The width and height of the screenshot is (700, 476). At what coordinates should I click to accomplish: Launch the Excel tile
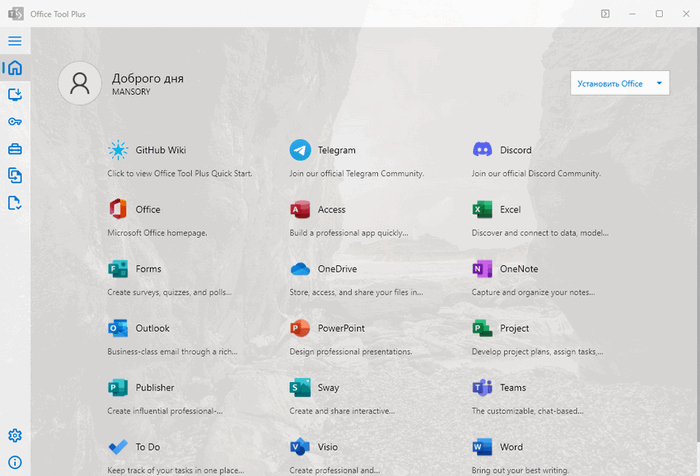coord(509,210)
